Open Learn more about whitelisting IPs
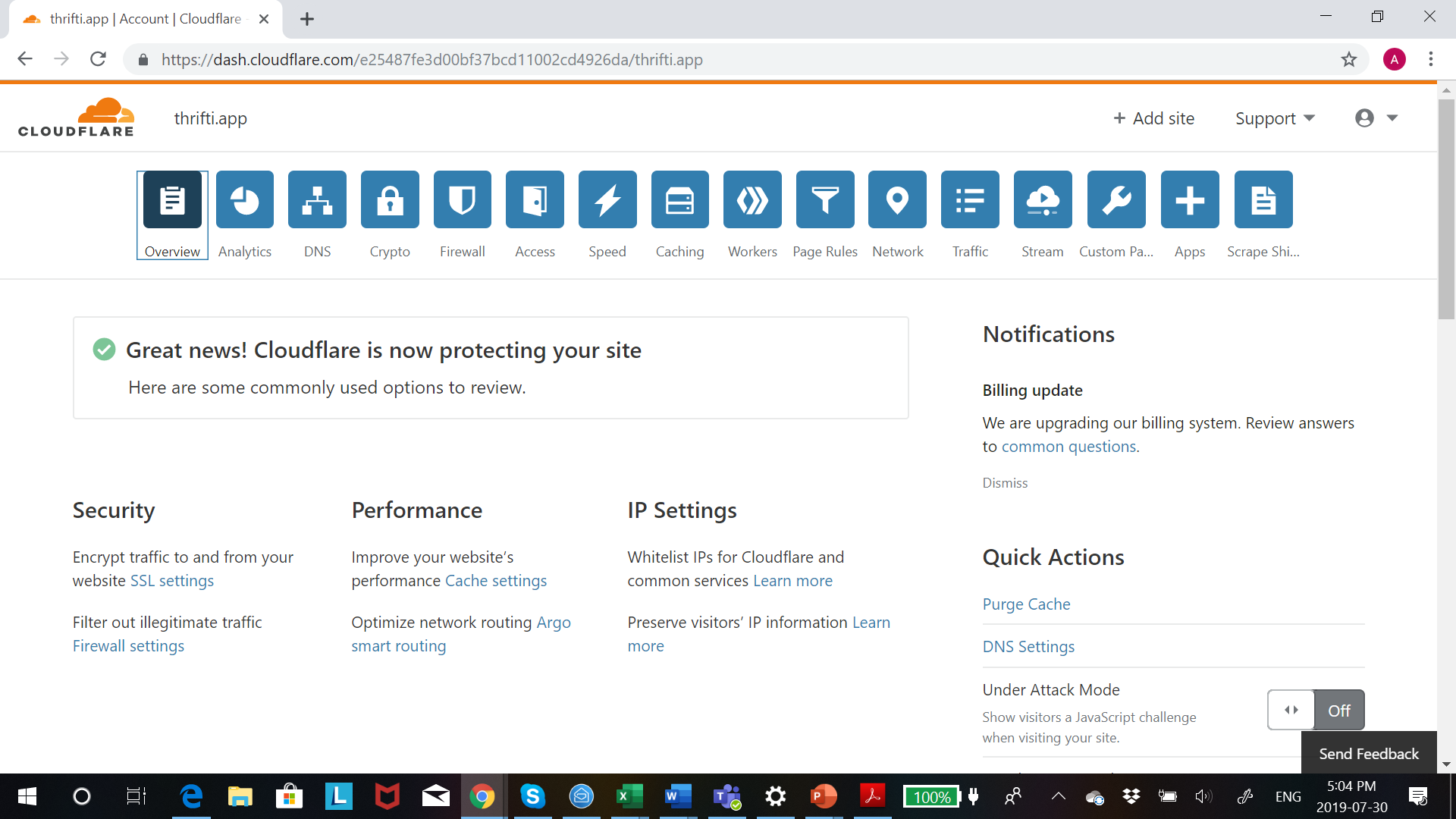The image size is (1456, 819). pos(792,581)
